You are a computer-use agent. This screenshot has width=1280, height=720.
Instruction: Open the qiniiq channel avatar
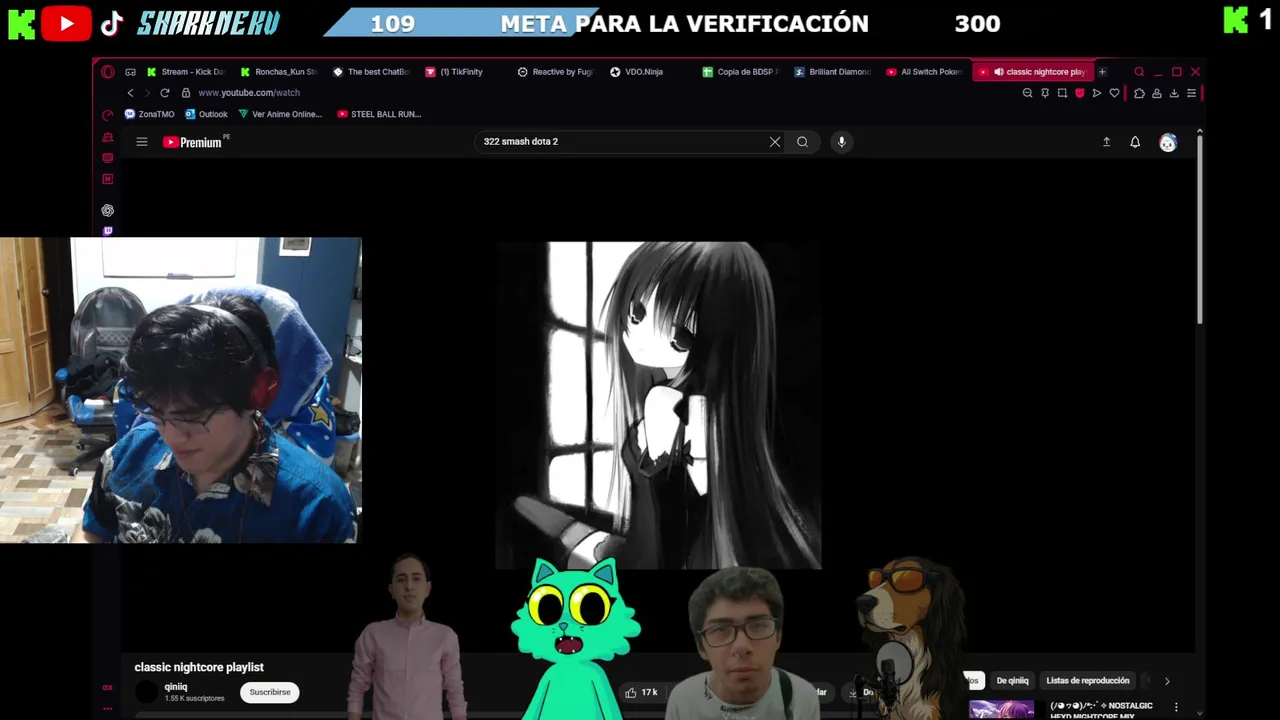click(147, 692)
